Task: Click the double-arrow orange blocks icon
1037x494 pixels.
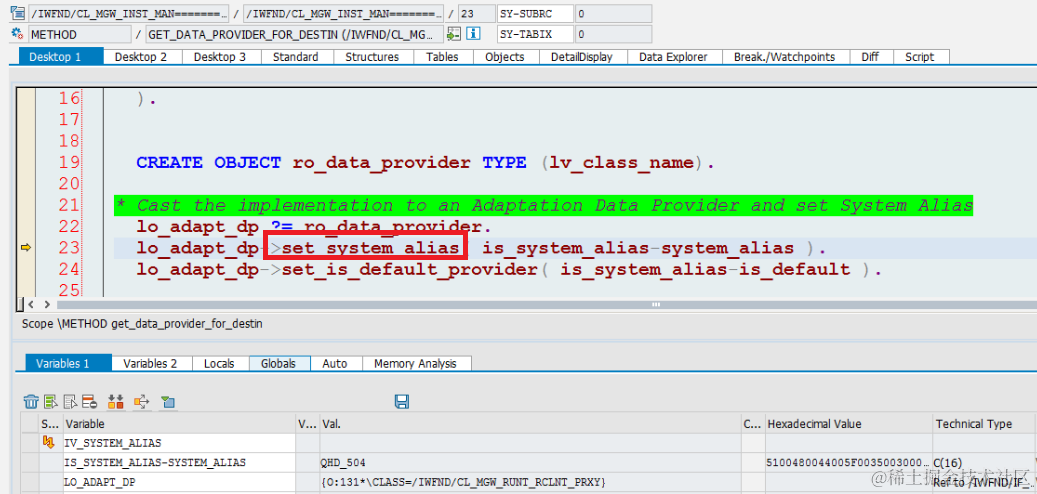Action: pyautogui.click(x=116, y=401)
